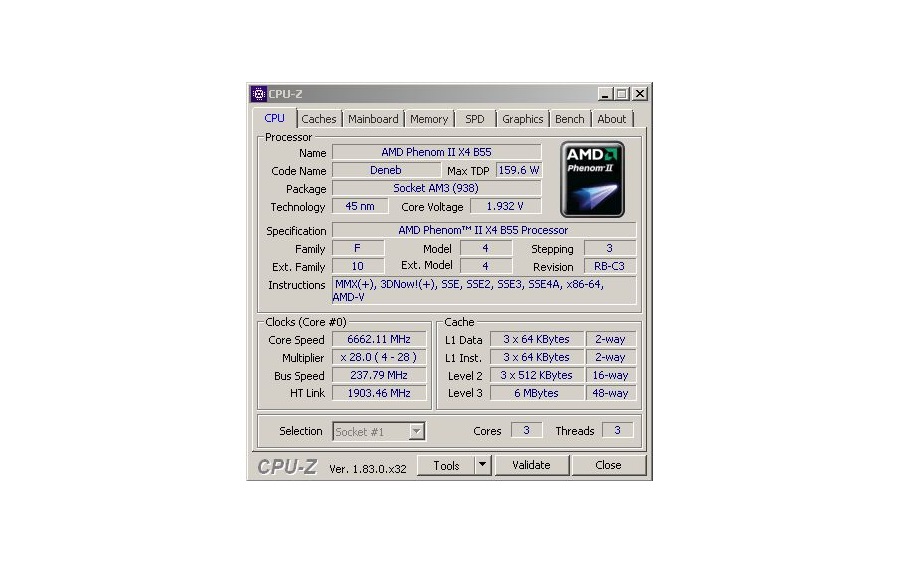Click the Level 3 associativity 48-way
This screenshot has width=897, height=582.
[x=610, y=393]
